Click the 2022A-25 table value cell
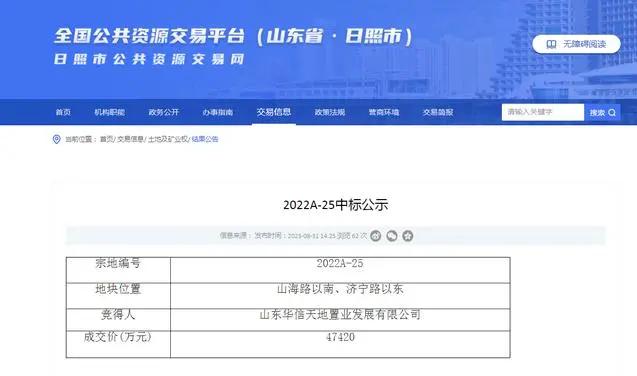The height and width of the screenshot is (376, 637). pyautogui.click(x=340, y=270)
